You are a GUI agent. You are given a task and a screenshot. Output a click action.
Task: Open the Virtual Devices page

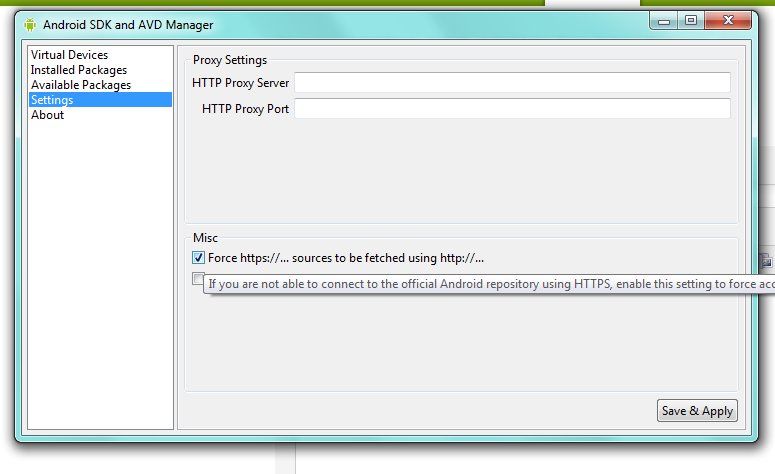[69, 55]
